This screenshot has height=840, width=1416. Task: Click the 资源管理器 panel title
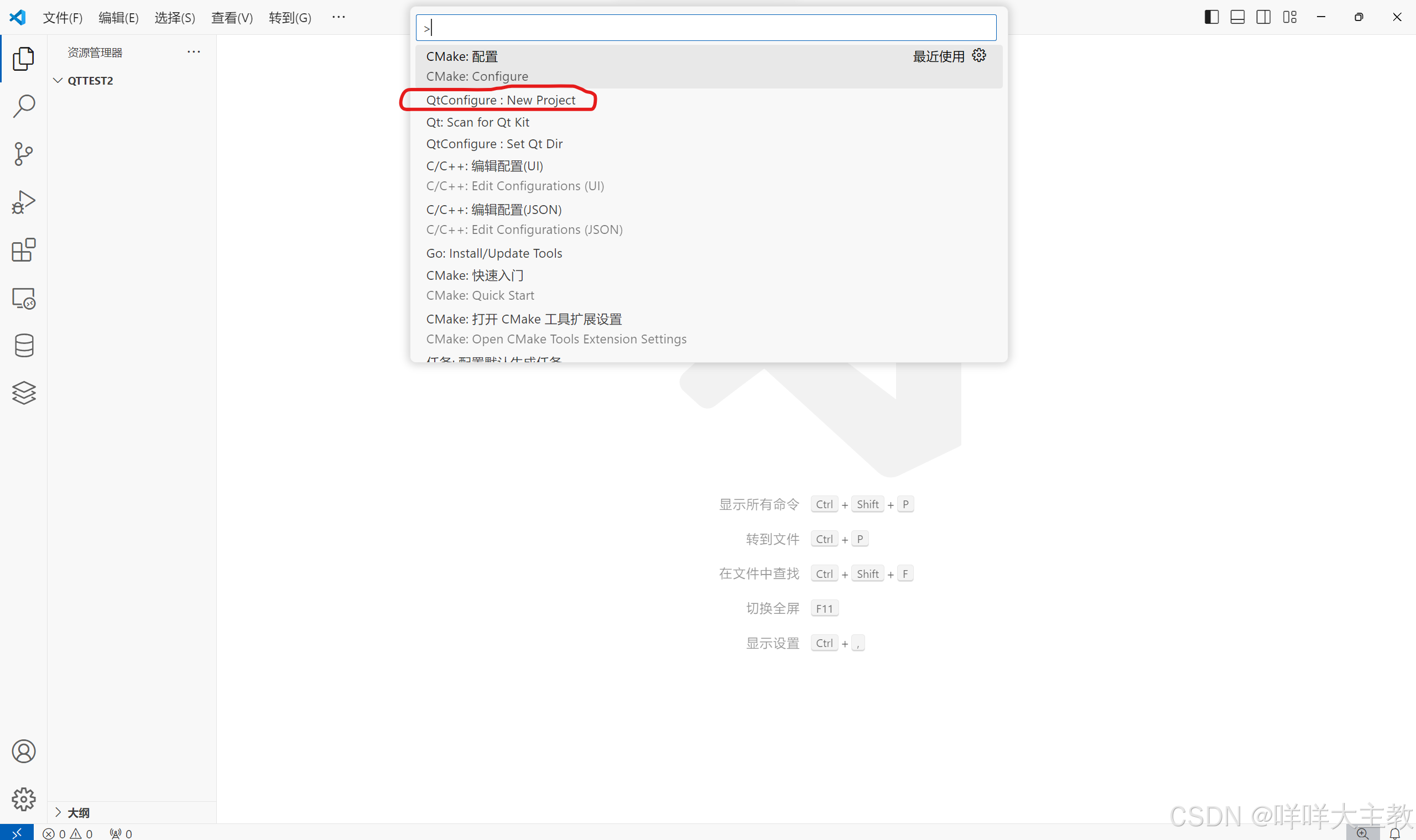(95, 53)
